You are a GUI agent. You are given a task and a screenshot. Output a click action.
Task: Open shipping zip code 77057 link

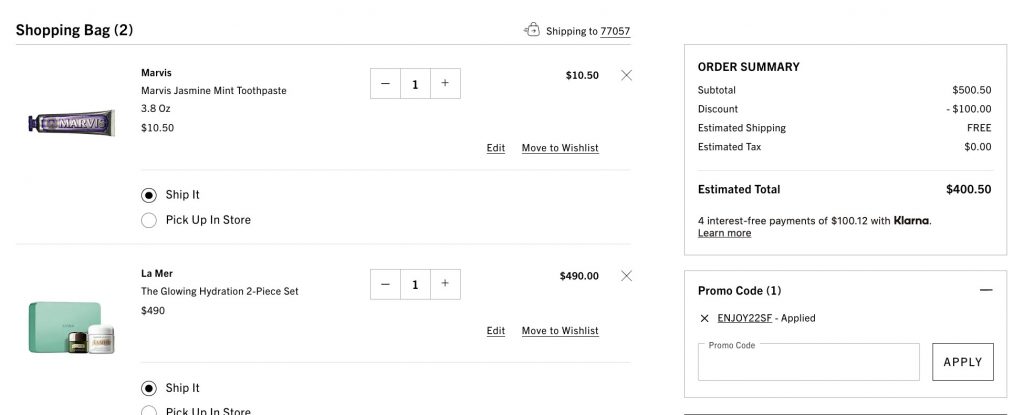615,31
